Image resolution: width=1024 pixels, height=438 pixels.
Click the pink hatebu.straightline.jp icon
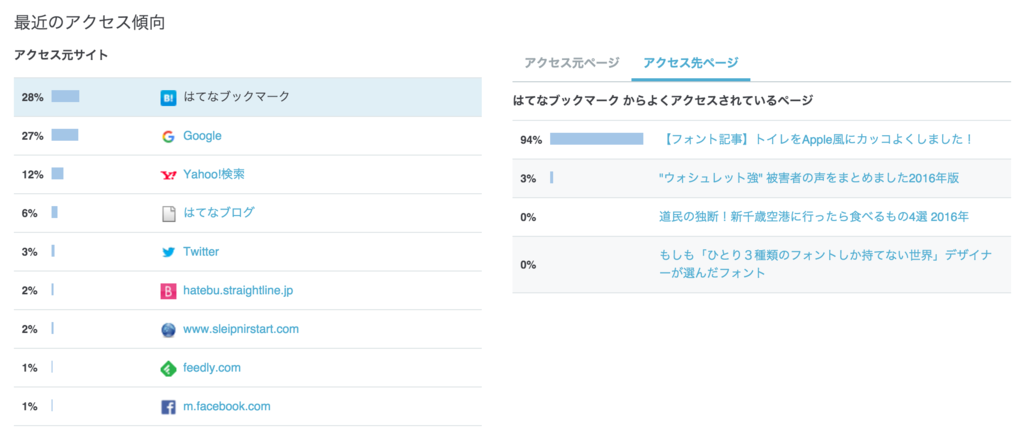[x=168, y=291]
